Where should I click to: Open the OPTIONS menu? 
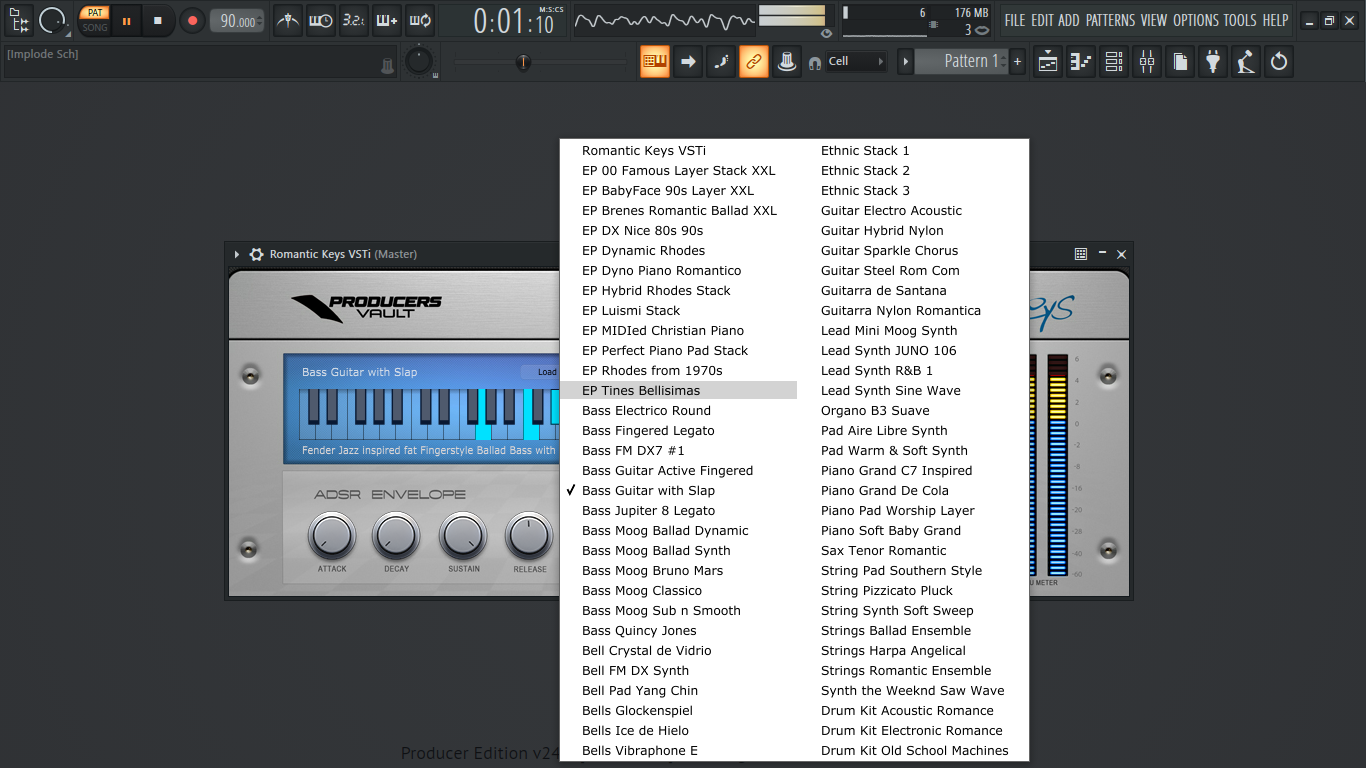click(x=1196, y=20)
